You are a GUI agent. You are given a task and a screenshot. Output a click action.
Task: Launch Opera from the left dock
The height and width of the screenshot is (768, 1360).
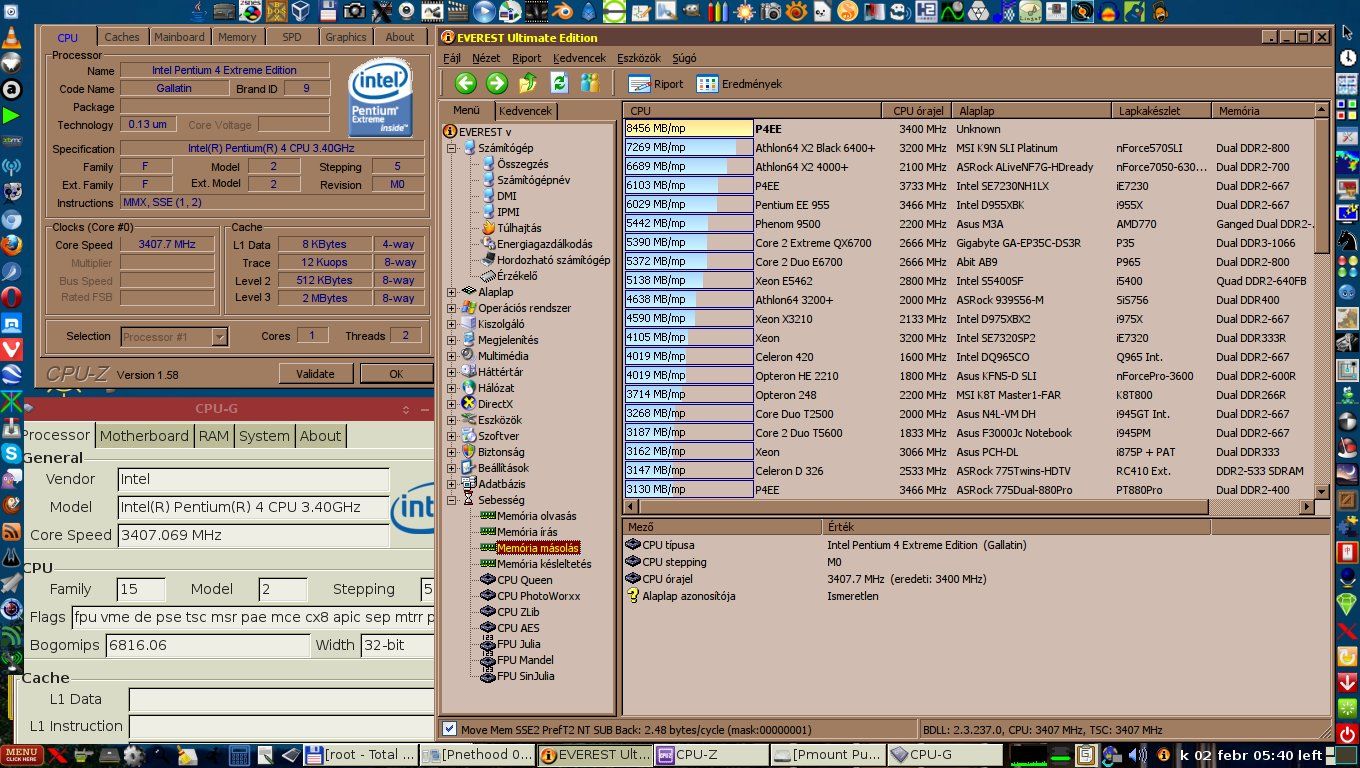coord(12,298)
